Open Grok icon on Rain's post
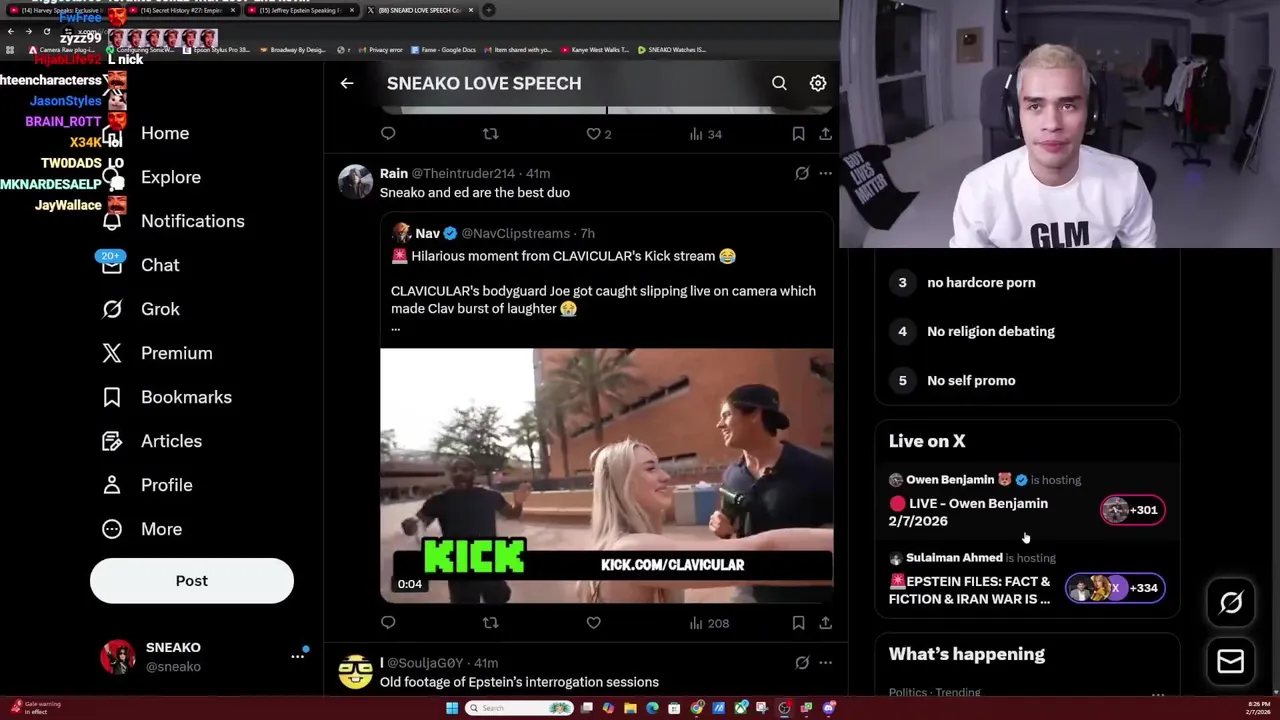This screenshot has height=720, width=1280. 802,173
